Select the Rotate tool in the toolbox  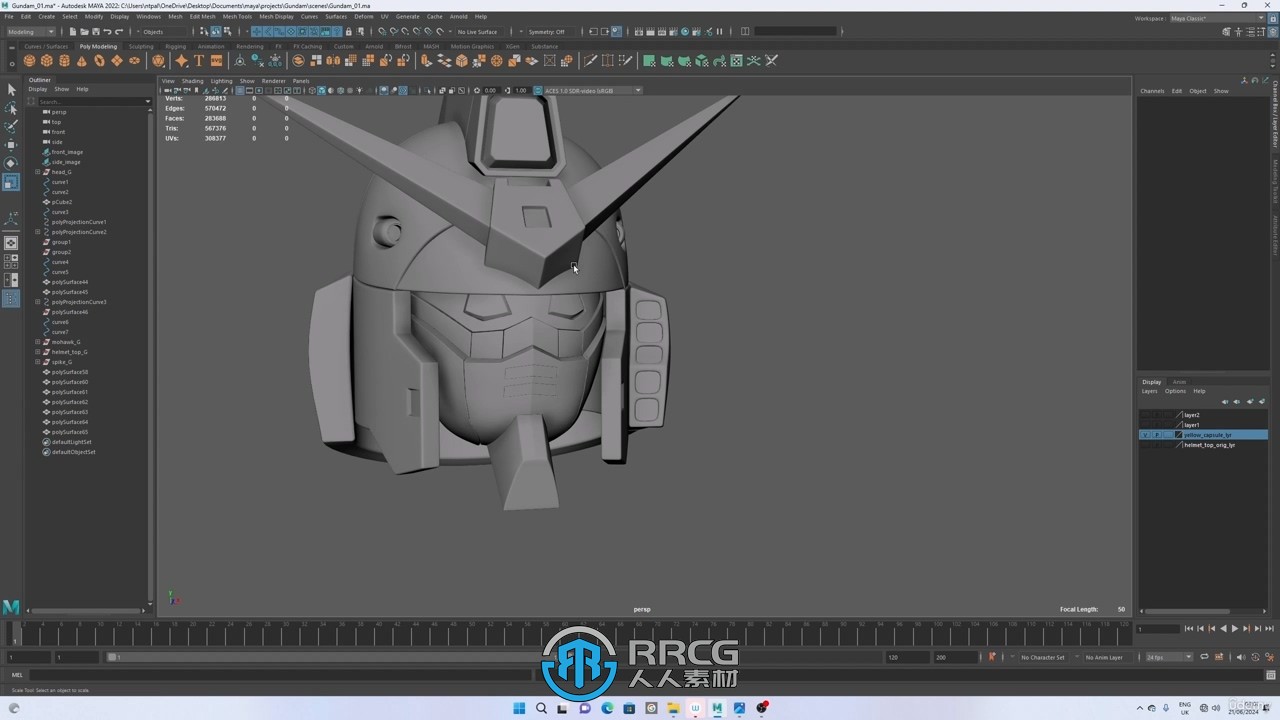[x=11, y=163]
